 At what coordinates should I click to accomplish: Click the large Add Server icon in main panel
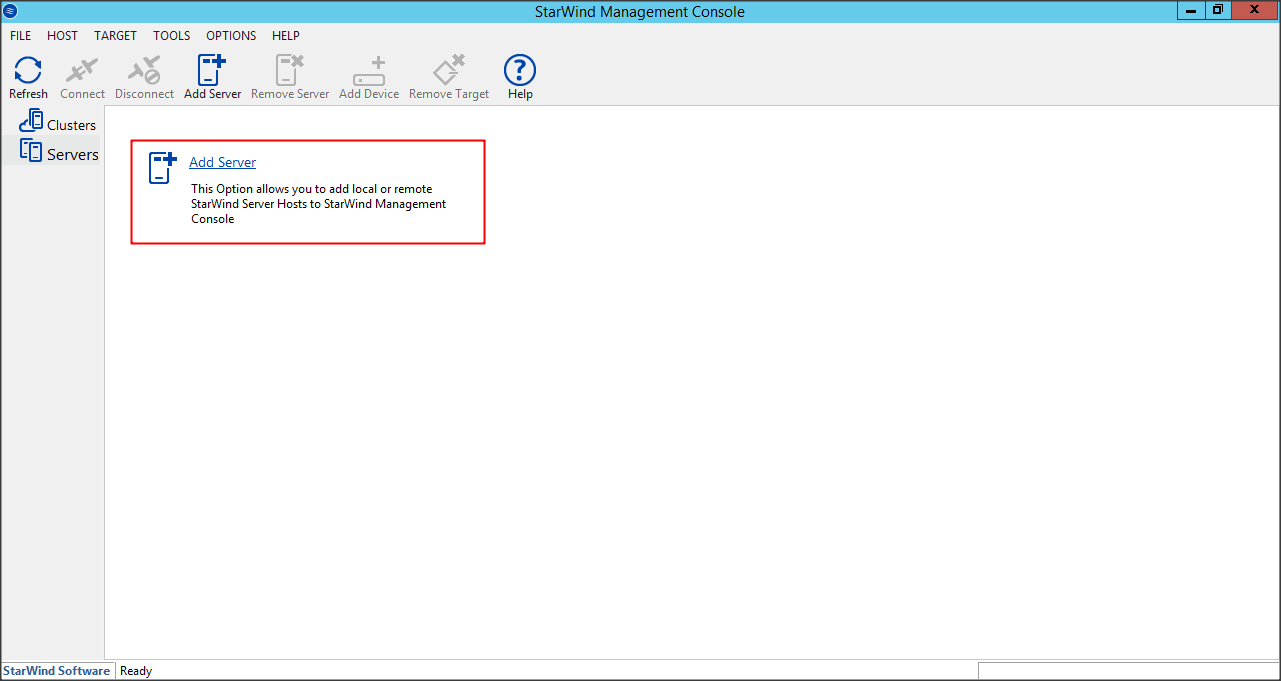point(162,168)
